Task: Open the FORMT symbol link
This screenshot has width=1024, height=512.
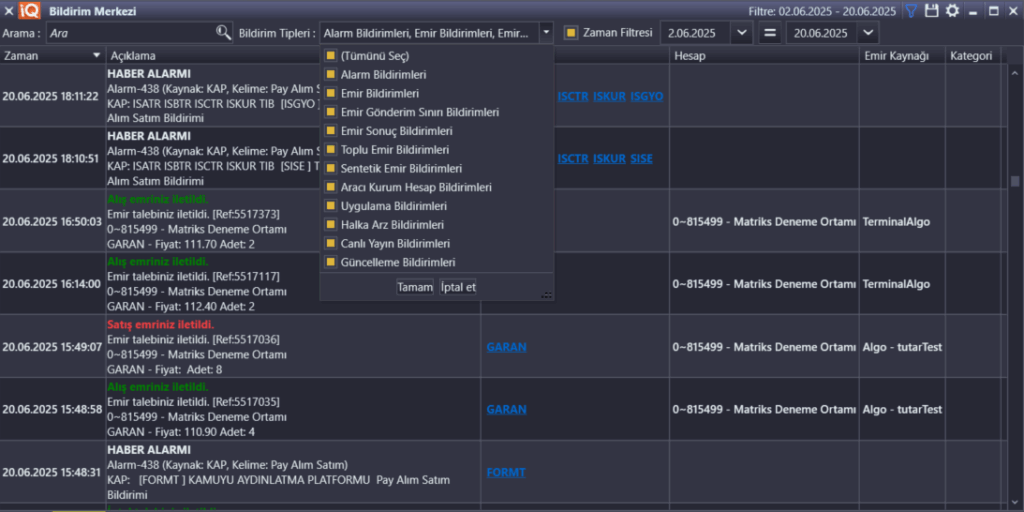Action: (505, 472)
